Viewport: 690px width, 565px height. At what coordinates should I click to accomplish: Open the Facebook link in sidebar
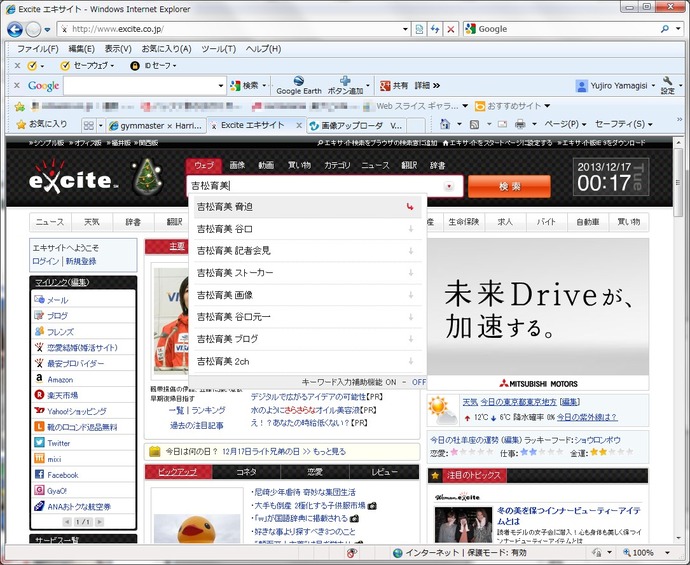tap(62, 475)
